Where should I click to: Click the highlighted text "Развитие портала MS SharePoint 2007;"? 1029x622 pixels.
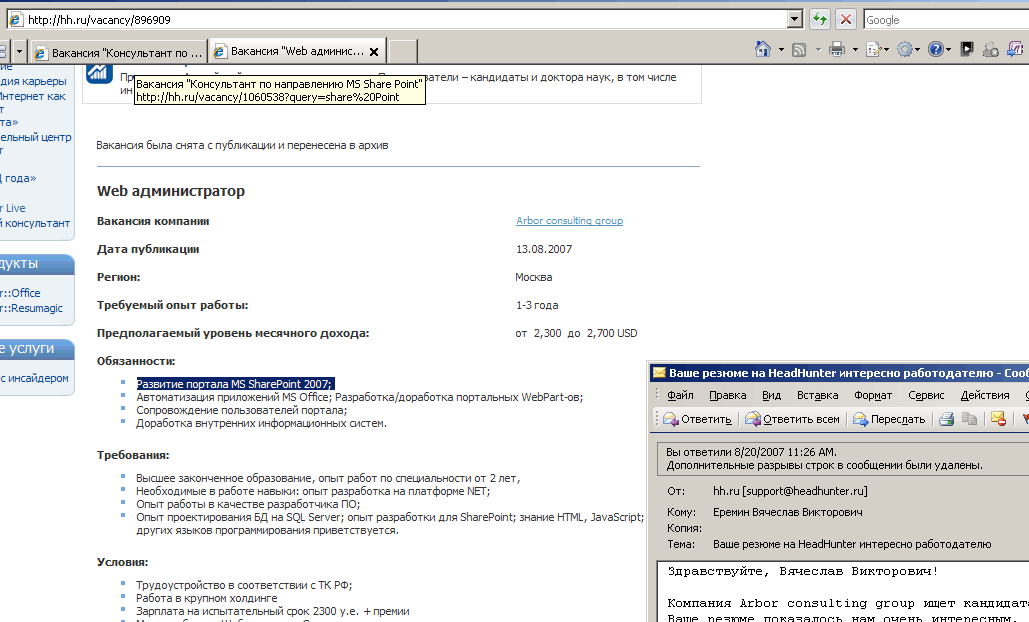click(235, 384)
